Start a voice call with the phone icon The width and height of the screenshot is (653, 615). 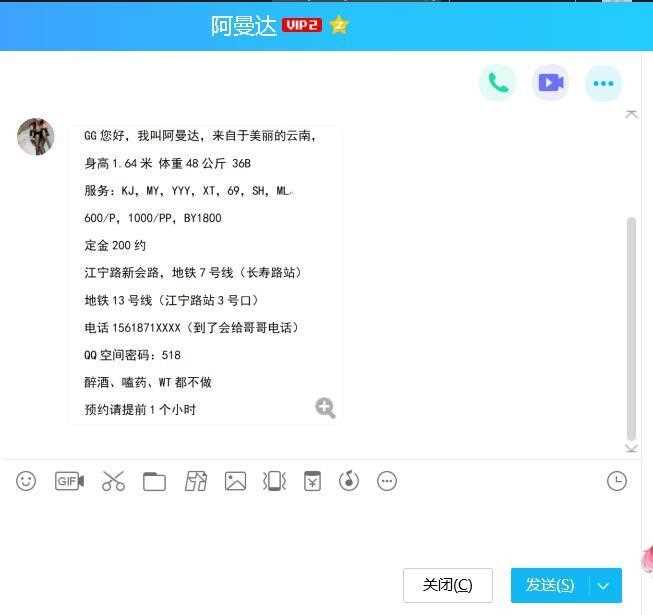pos(498,83)
